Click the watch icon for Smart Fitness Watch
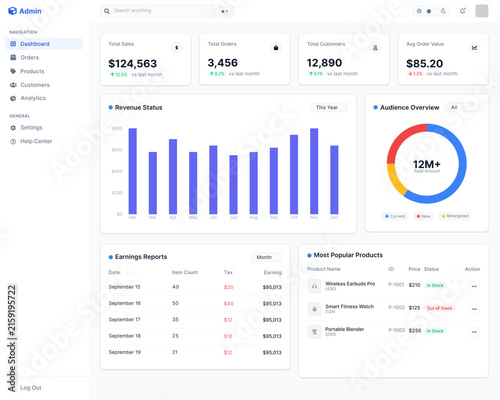Viewport: 500px width, 400px height. pyautogui.click(x=314, y=309)
